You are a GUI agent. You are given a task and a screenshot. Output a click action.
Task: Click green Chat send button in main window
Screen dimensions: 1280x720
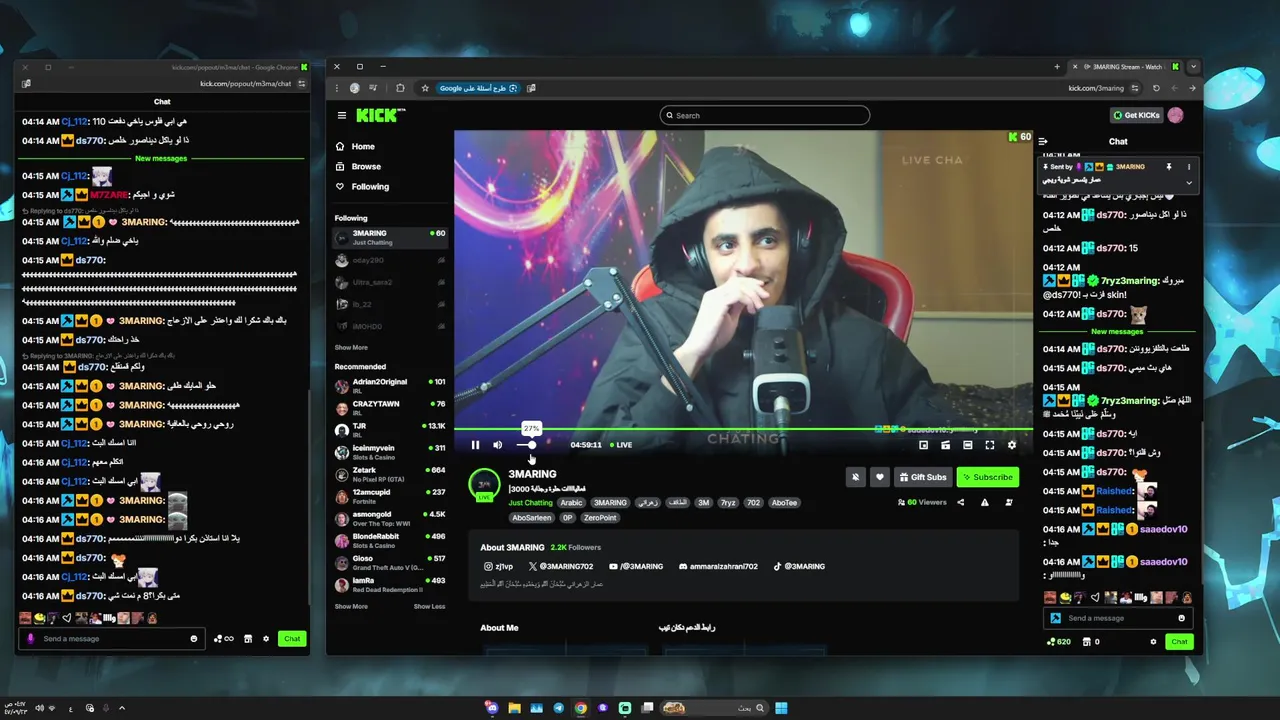click(x=1179, y=642)
